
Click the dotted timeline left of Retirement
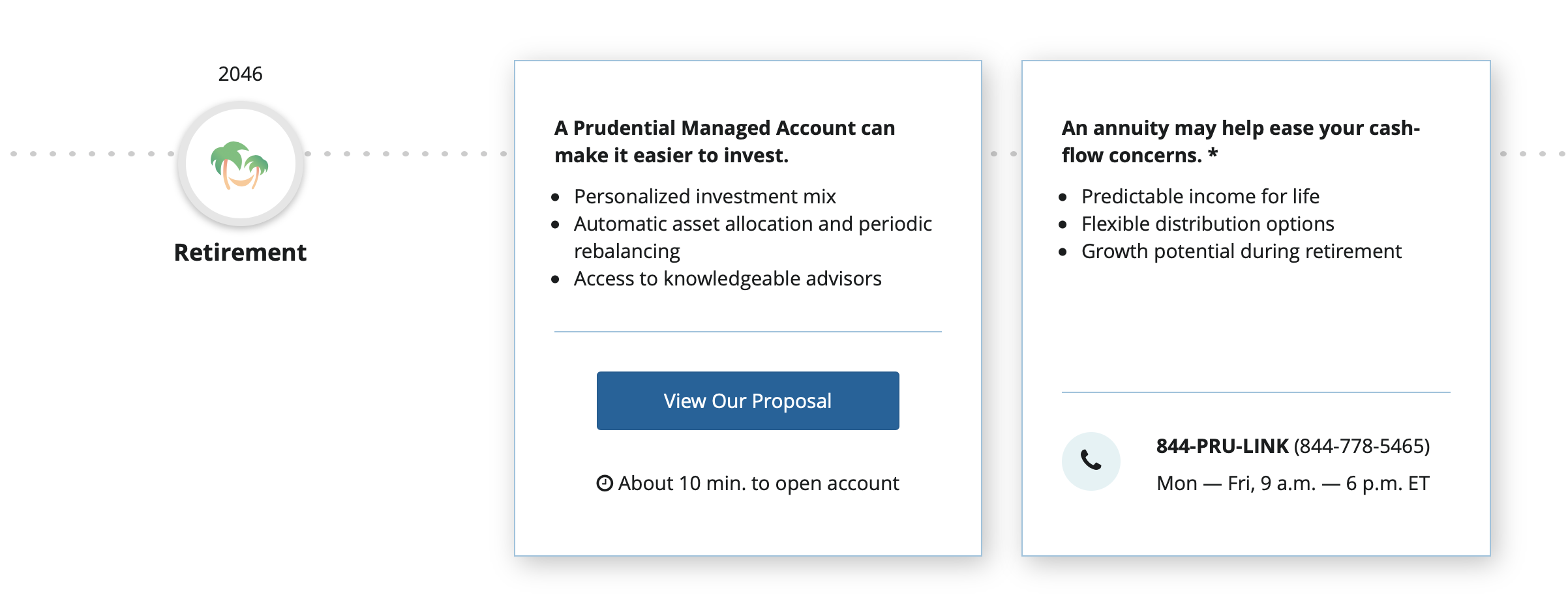pyautogui.click(x=91, y=154)
